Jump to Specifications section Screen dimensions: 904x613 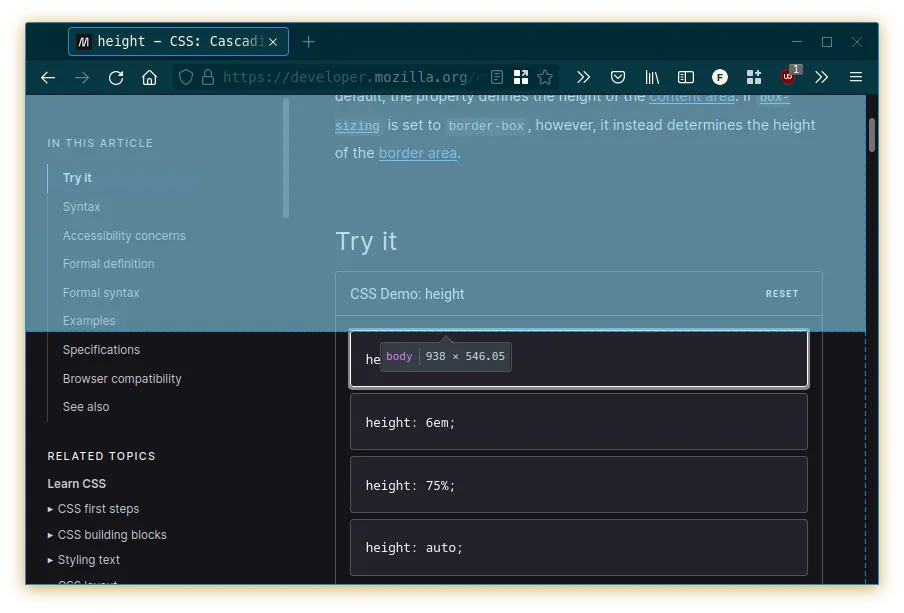[x=101, y=350]
